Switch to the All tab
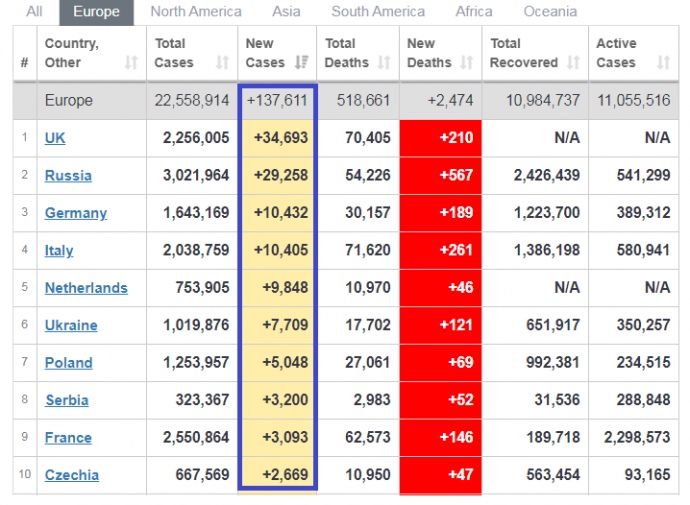This screenshot has height=505, width=690. tap(34, 12)
